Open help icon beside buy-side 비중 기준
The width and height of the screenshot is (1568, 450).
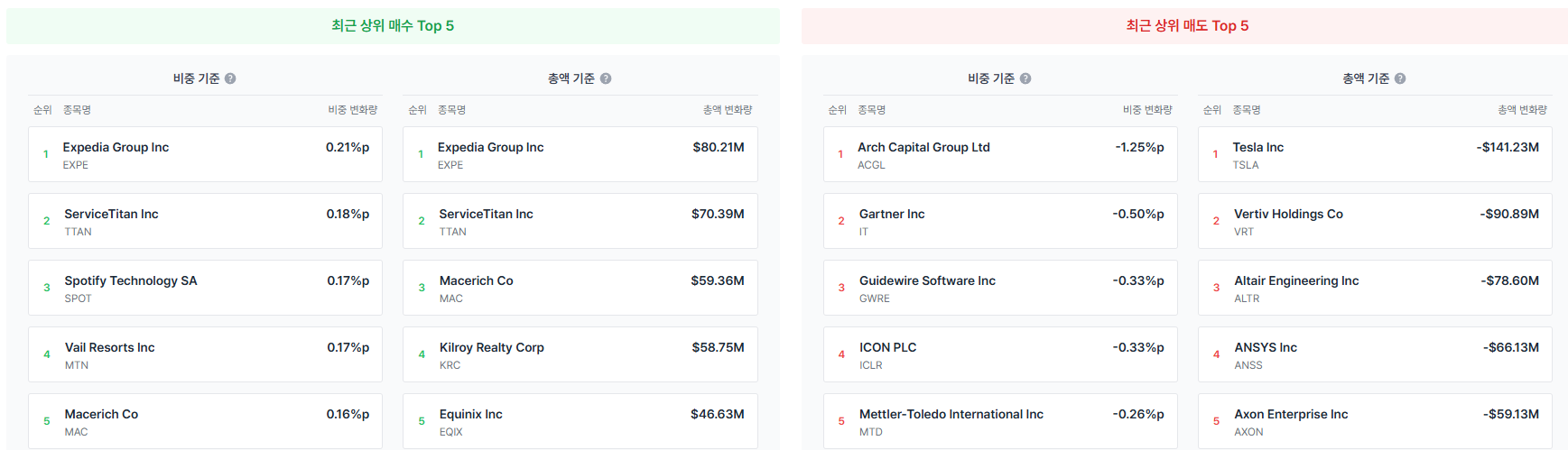(230, 78)
